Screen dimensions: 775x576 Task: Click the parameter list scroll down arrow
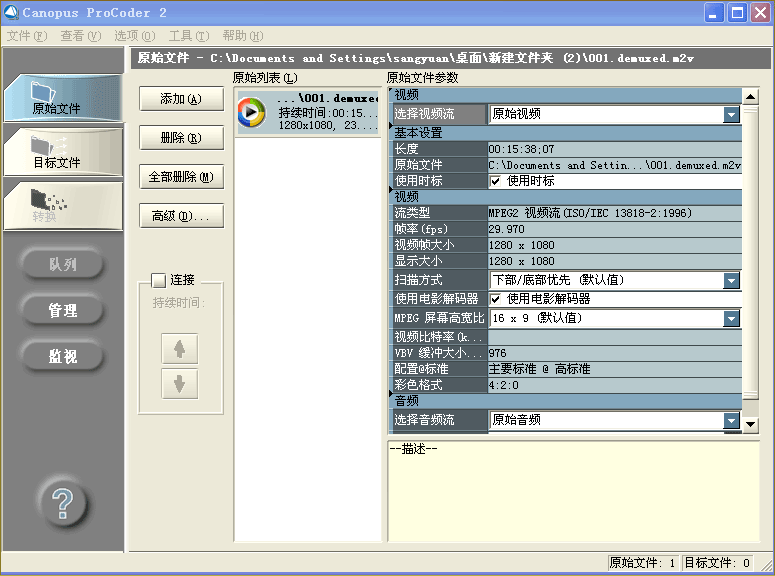[x=750, y=424]
